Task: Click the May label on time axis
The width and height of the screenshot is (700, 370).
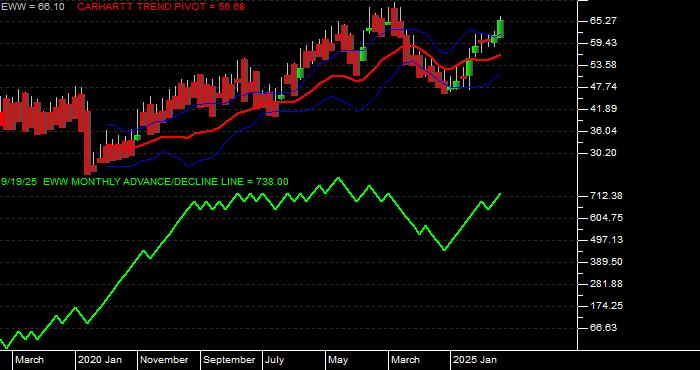Action: point(338,360)
